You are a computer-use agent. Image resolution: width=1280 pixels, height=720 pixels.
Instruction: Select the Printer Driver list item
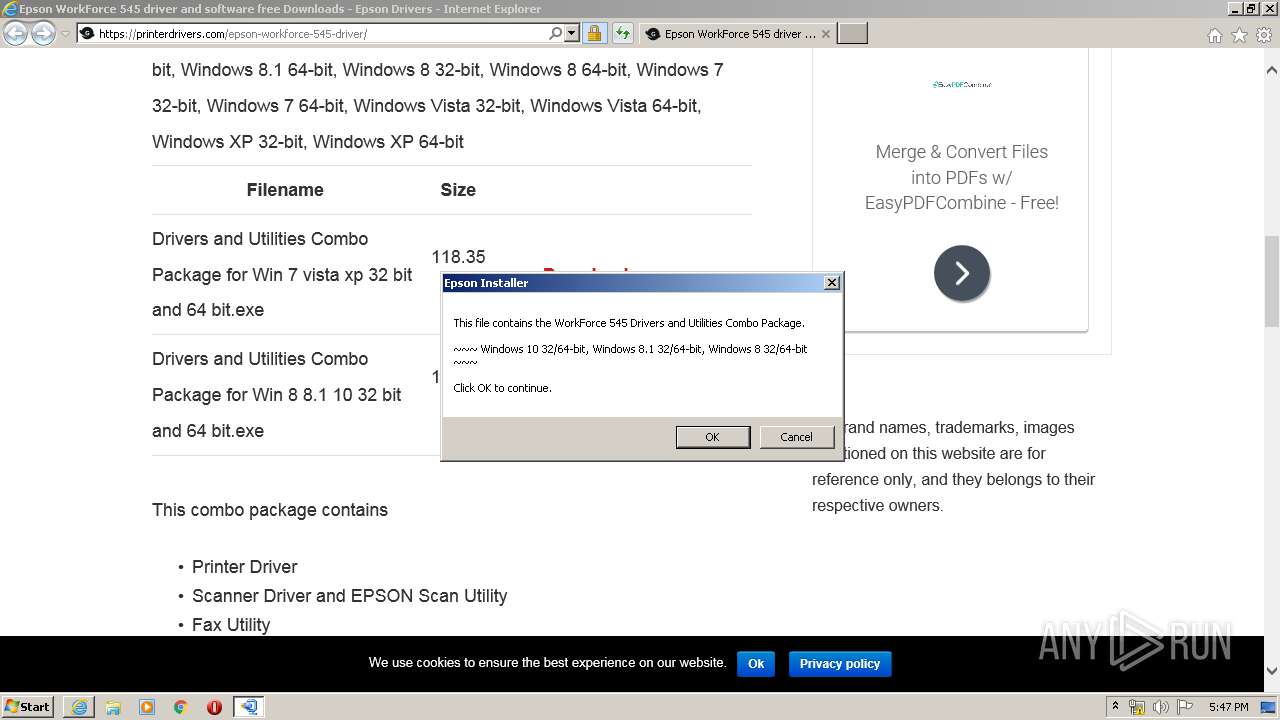245,567
